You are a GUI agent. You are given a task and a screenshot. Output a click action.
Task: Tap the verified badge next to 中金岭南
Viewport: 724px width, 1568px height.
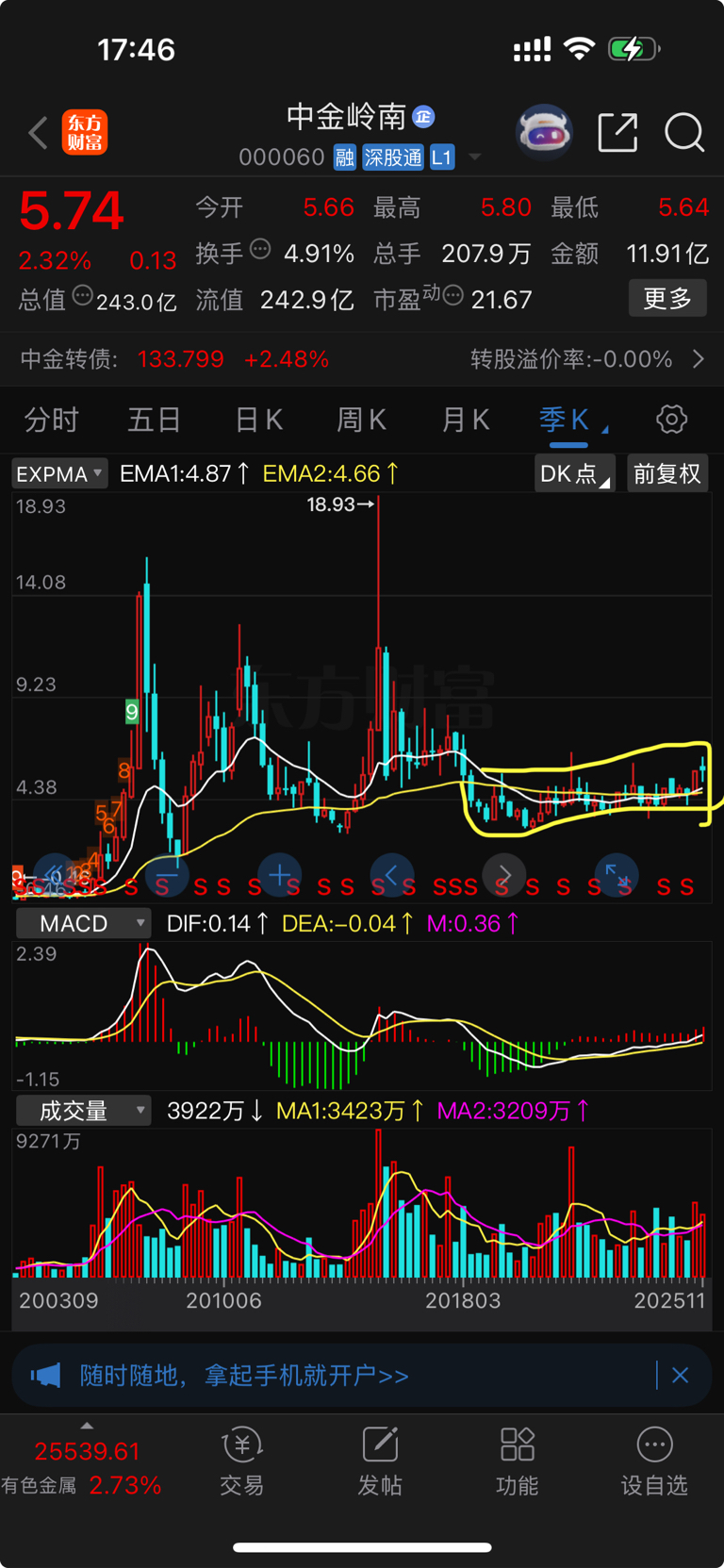pyautogui.click(x=423, y=117)
